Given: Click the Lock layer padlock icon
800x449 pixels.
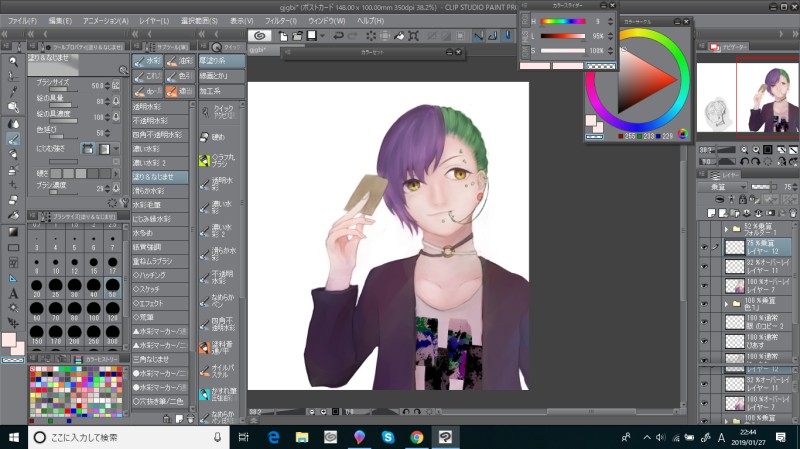Looking at the screenshot, I should pos(742,199).
